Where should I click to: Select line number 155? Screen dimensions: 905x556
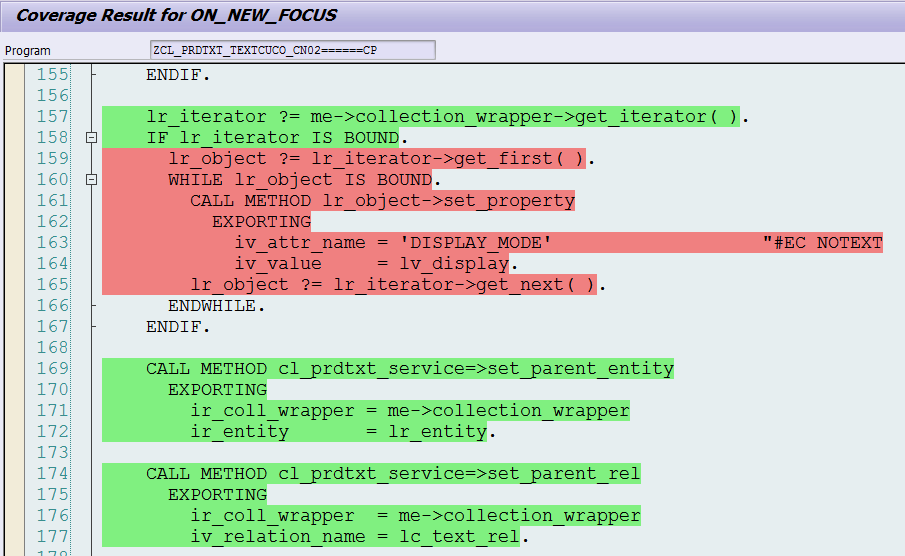[53, 74]
